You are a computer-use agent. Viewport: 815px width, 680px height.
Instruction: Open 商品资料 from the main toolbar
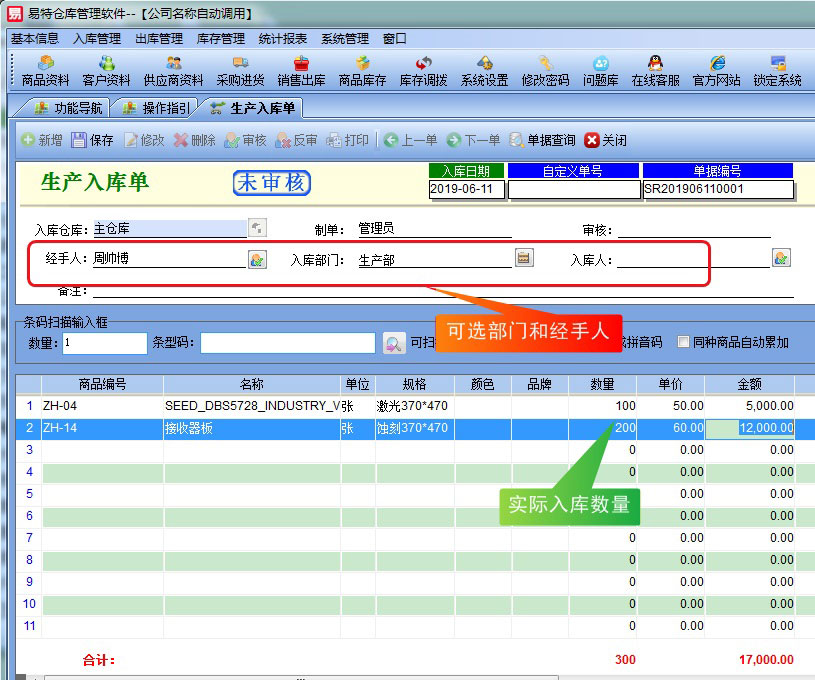45,71
